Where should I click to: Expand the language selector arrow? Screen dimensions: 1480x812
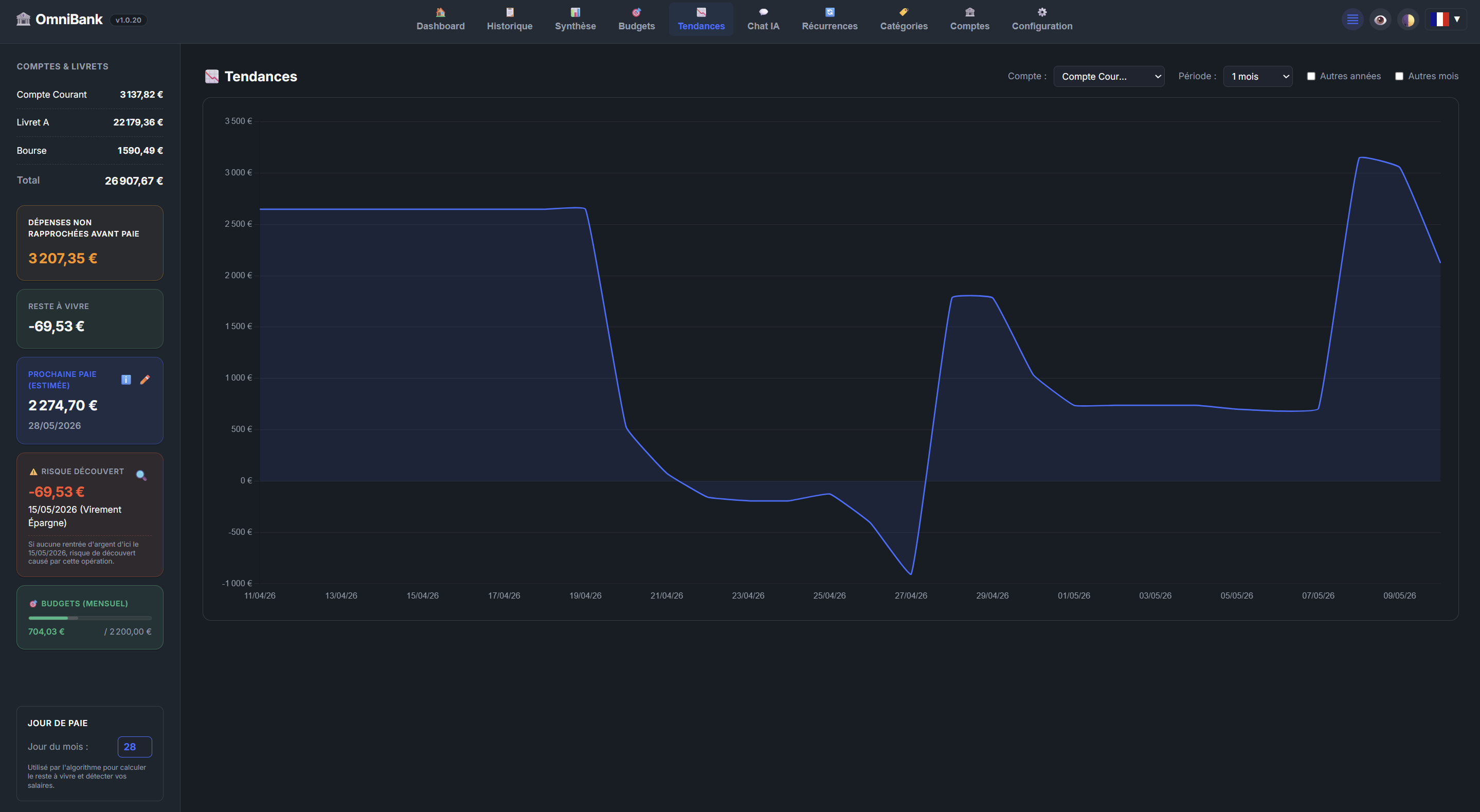coord(1457,19)
